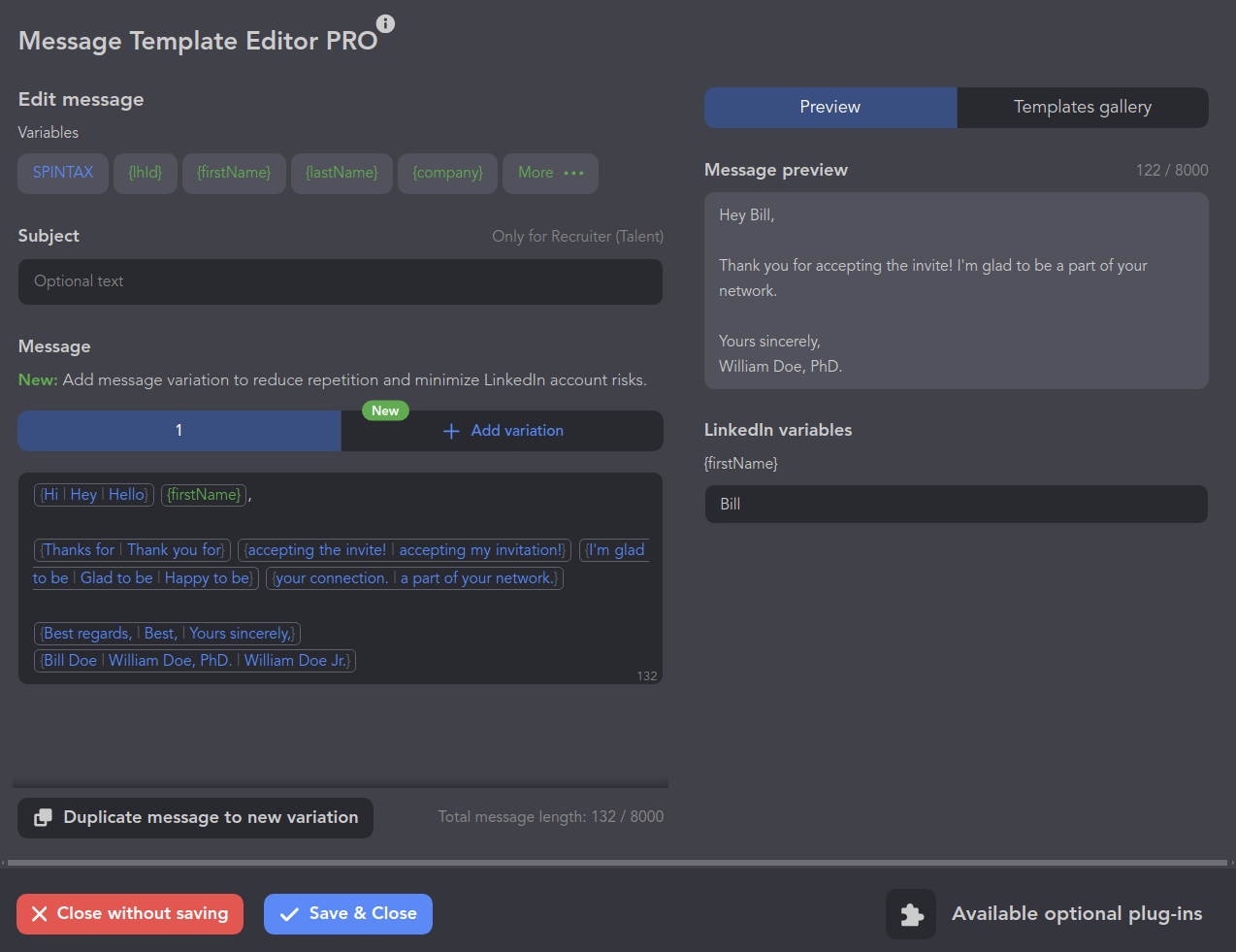Click the checkmark icon on Save & Close
The width and height of the screenshot is (1236, 952).
pos(289,914)
